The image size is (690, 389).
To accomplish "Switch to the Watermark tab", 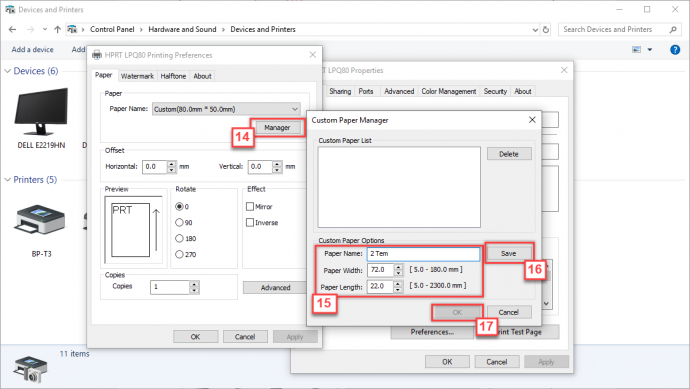I will coord(137,76).
